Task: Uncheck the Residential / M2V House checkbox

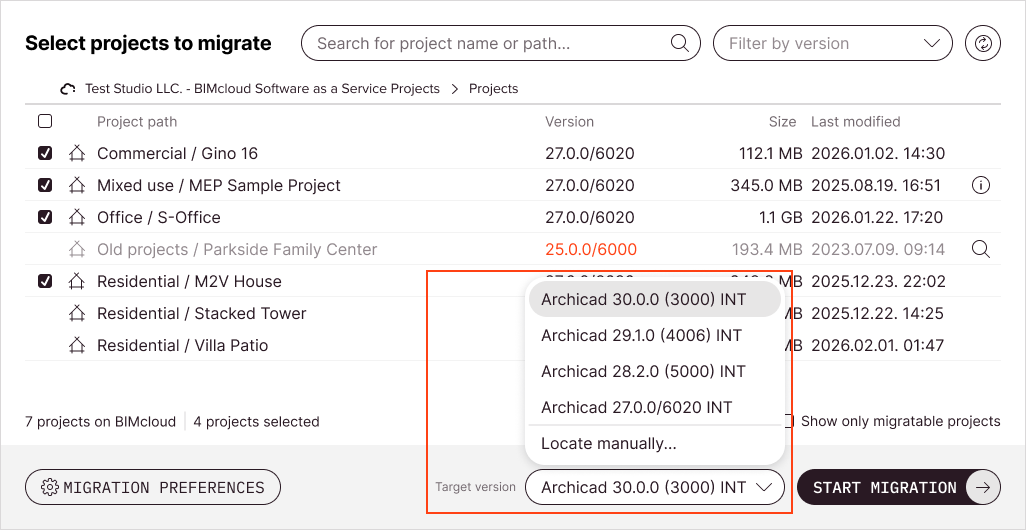Action: (x=45, y=281)
